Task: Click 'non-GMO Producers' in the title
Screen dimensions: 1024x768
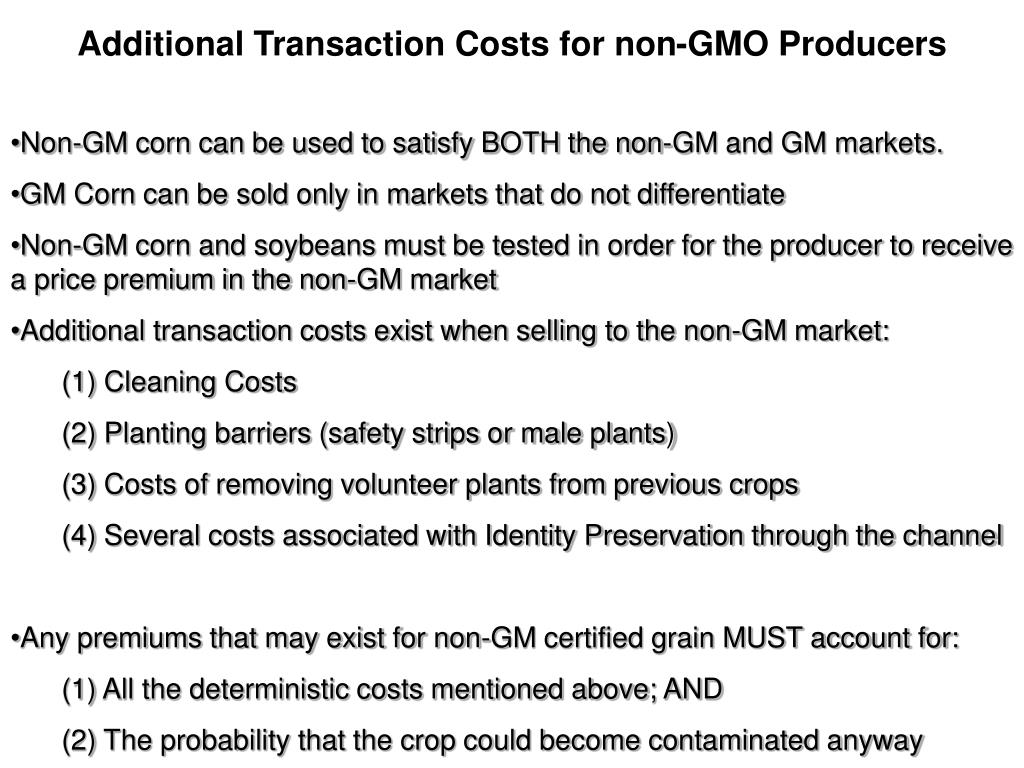Action: 780,44
